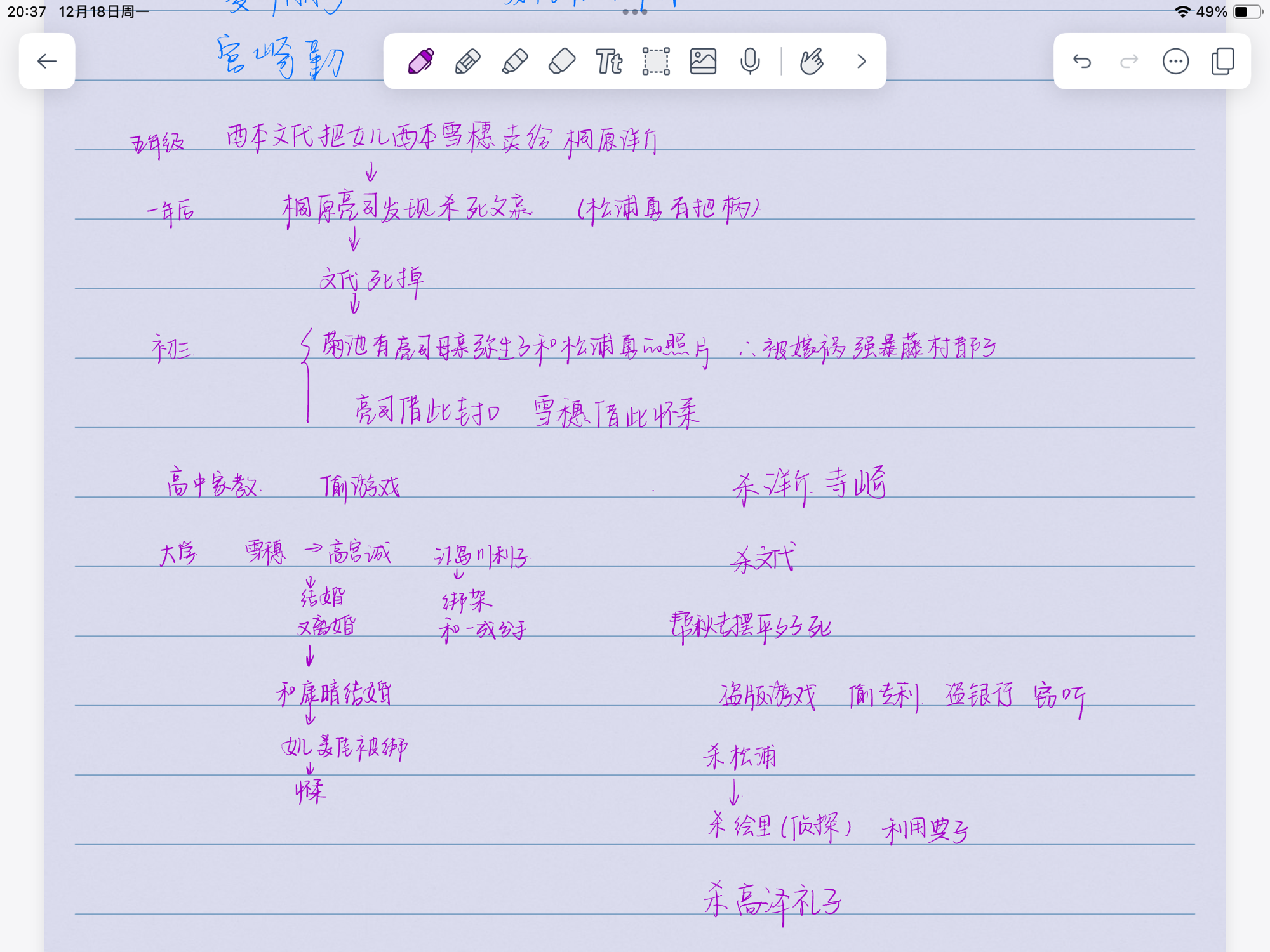Select the eraser tool

[x=562, y=62]
